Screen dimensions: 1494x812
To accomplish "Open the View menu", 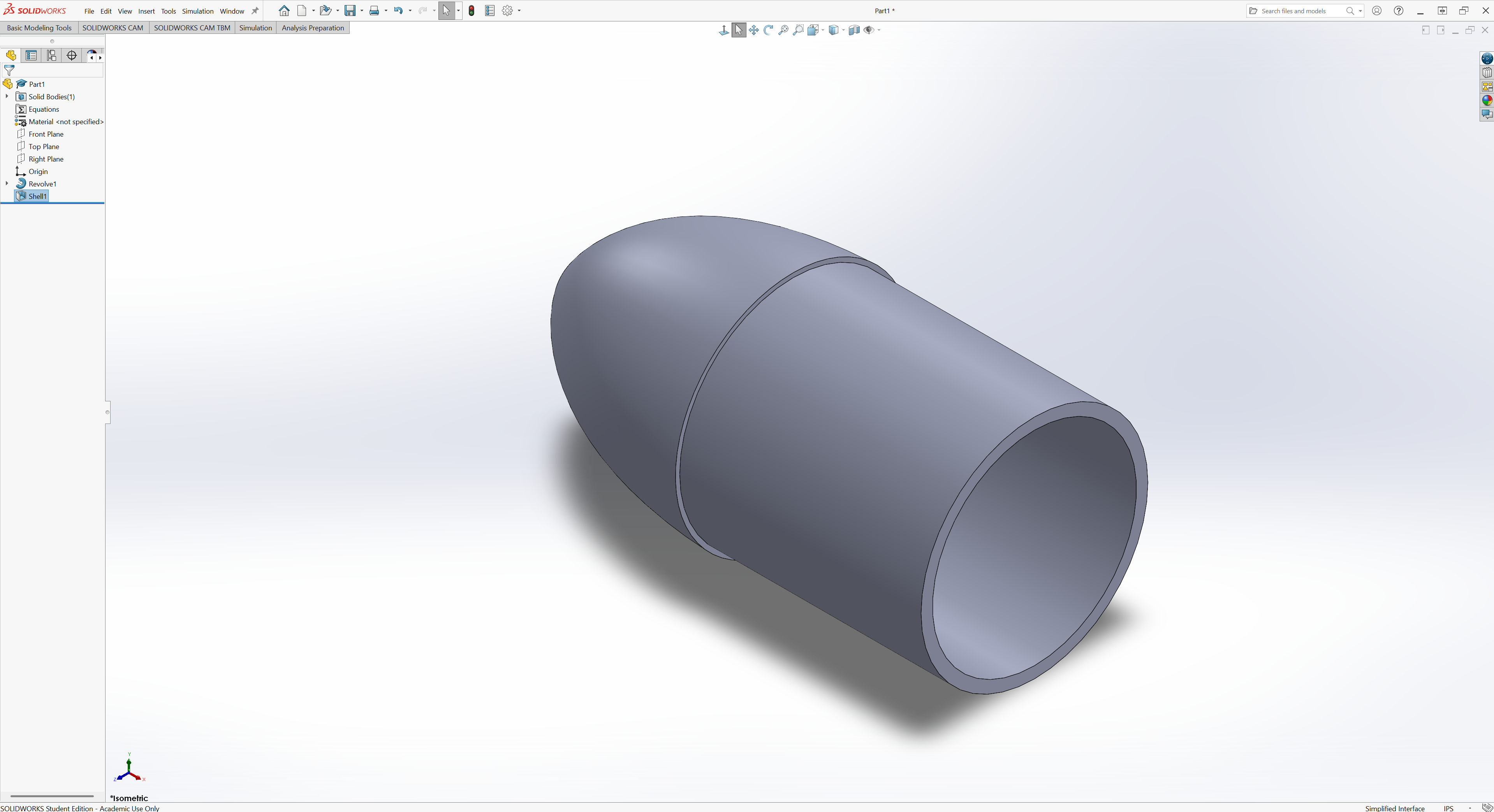I will (125, 11).
